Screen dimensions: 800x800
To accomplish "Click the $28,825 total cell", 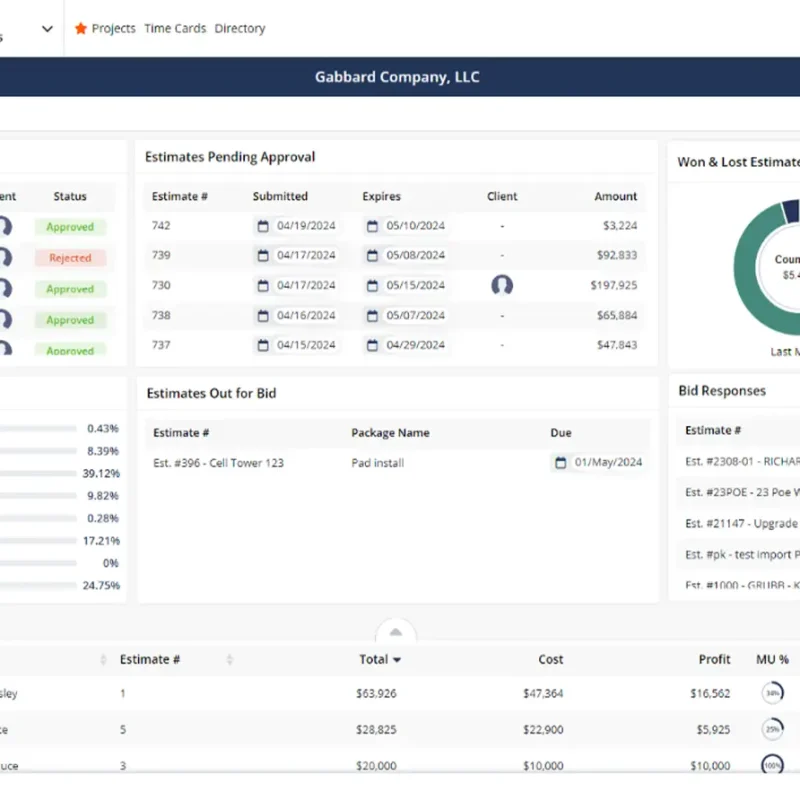I will pyautogui.click(x=376, y=730).
